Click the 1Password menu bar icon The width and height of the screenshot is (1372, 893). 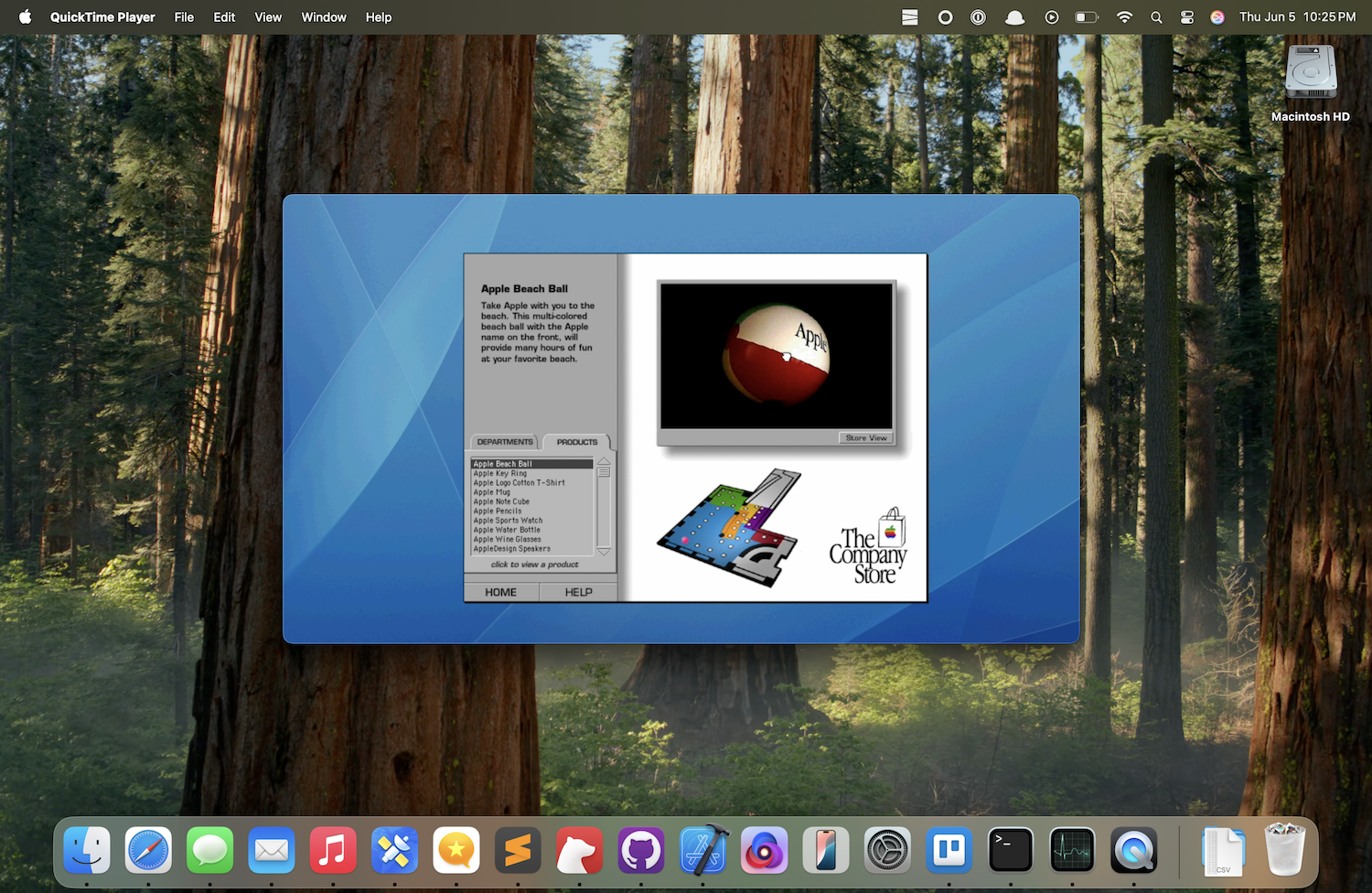point(979,16)
